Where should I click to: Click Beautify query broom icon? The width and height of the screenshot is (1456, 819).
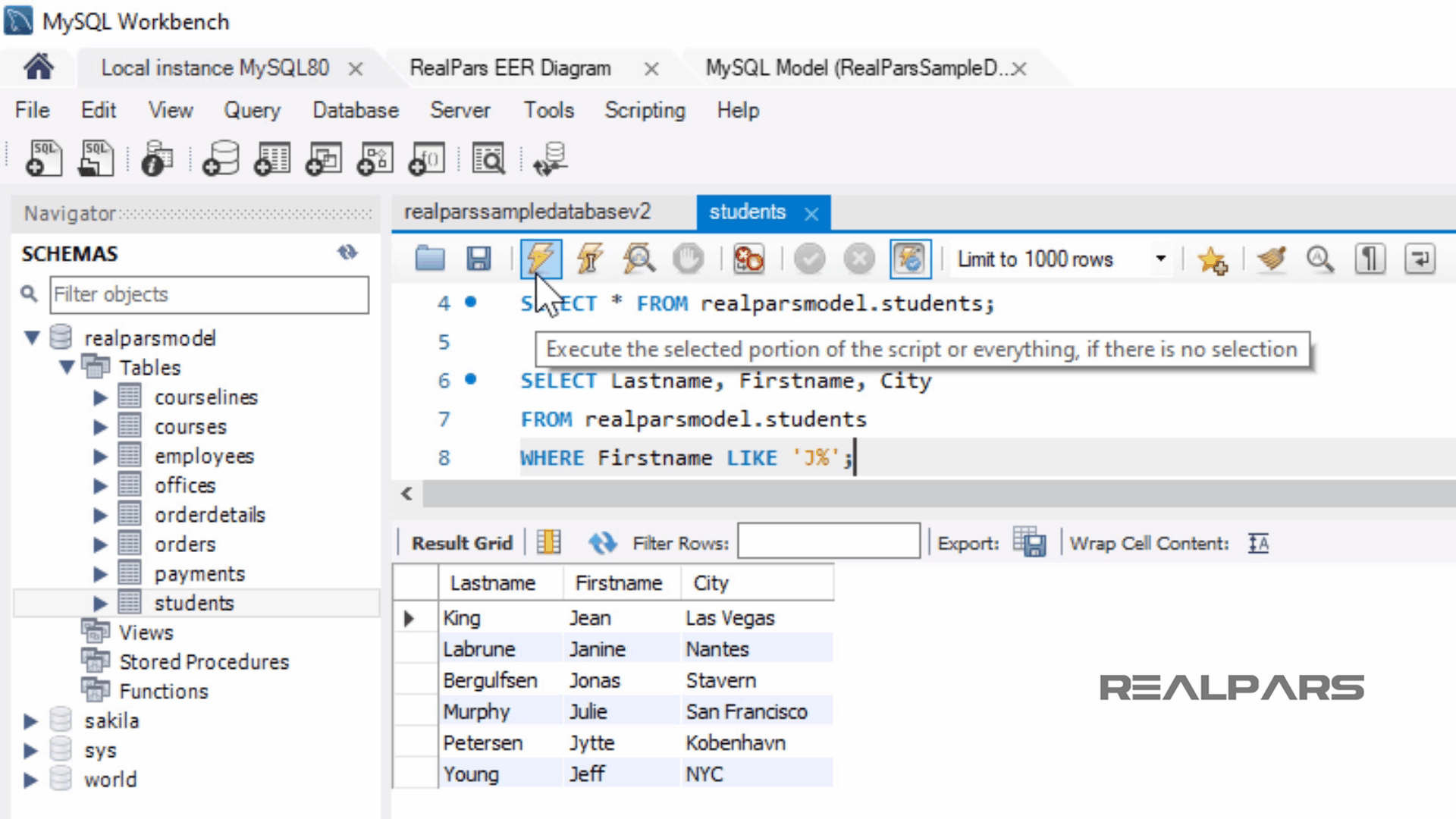pos(1272,259)
